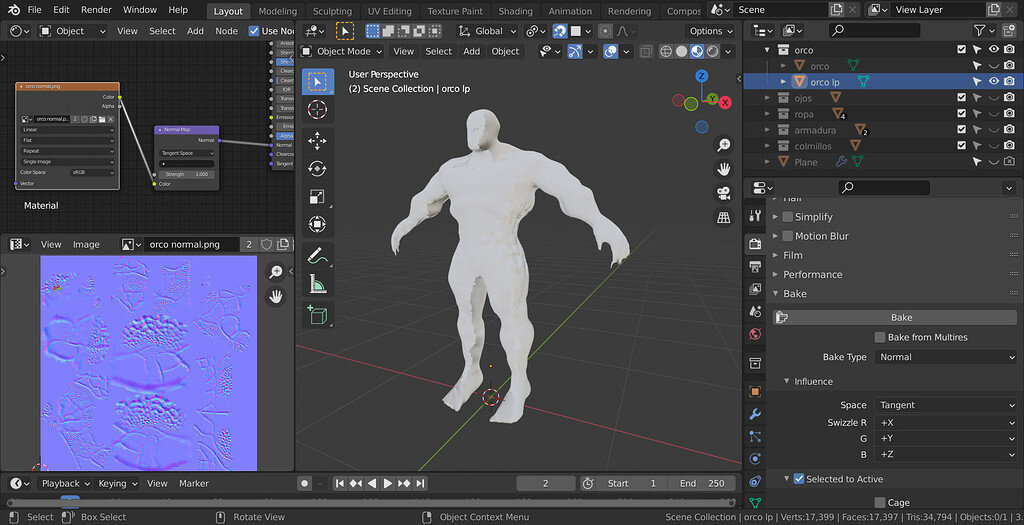The image size is (1024, 525).
Task: Expand the Performance panel
Action: (812, 274)
